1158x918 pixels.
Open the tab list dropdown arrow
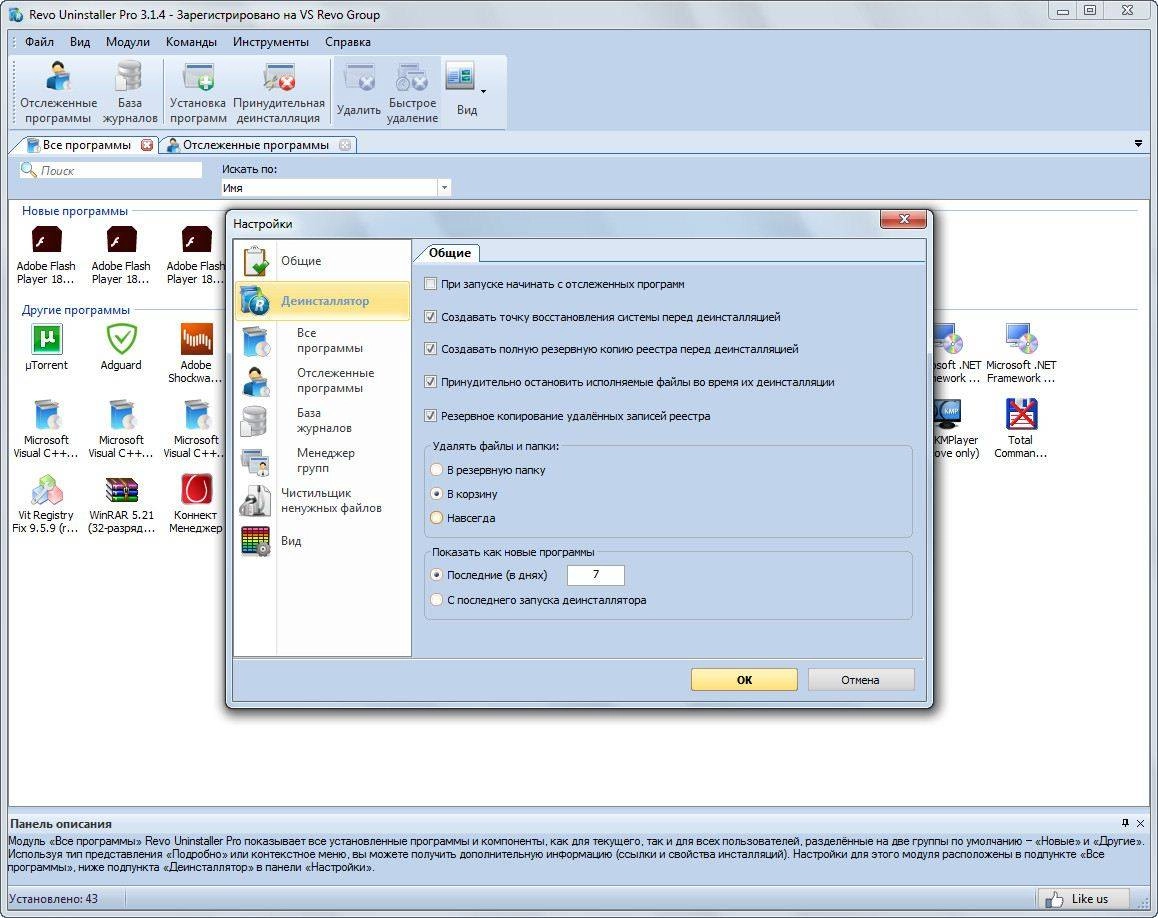click(x=1138, y=143)
